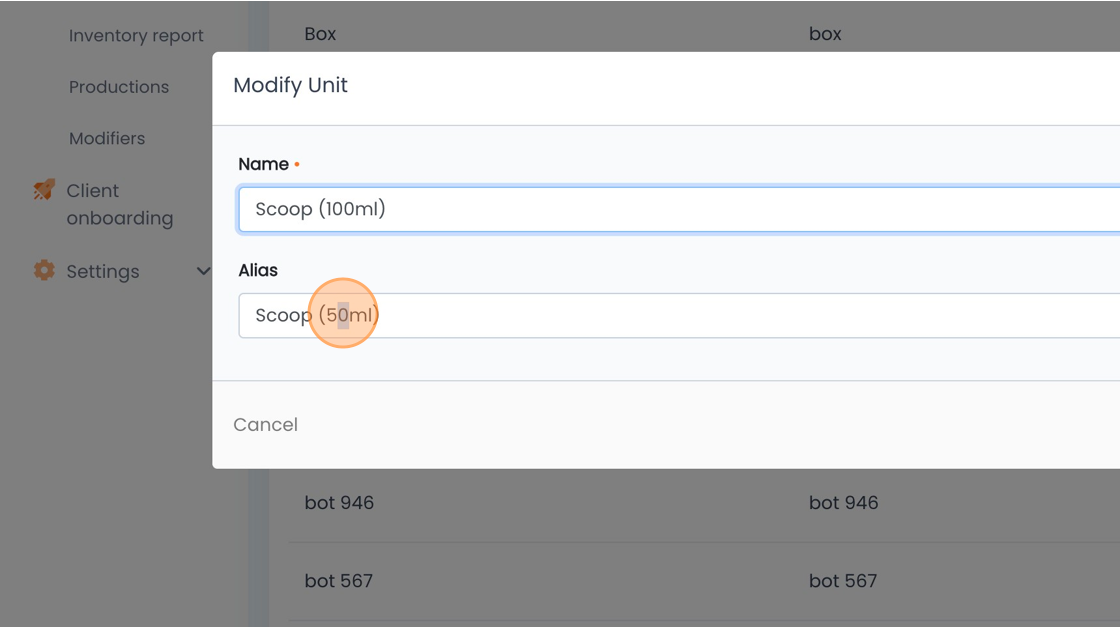Click the Modify Unit dialog title

pos(290,85)
